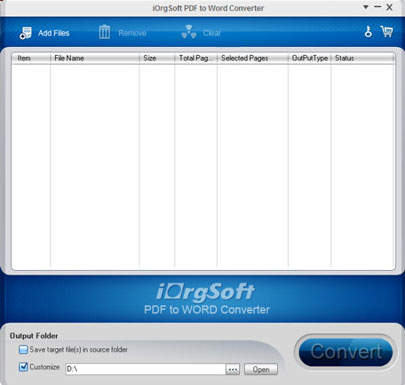Start conversion with the Convert button
The width and height of the screenshot is (405, 385).
[x=346, y=352]
